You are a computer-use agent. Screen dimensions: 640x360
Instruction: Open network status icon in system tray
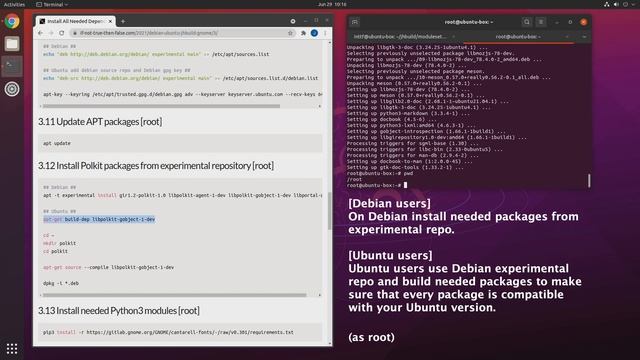coord(607,4)
